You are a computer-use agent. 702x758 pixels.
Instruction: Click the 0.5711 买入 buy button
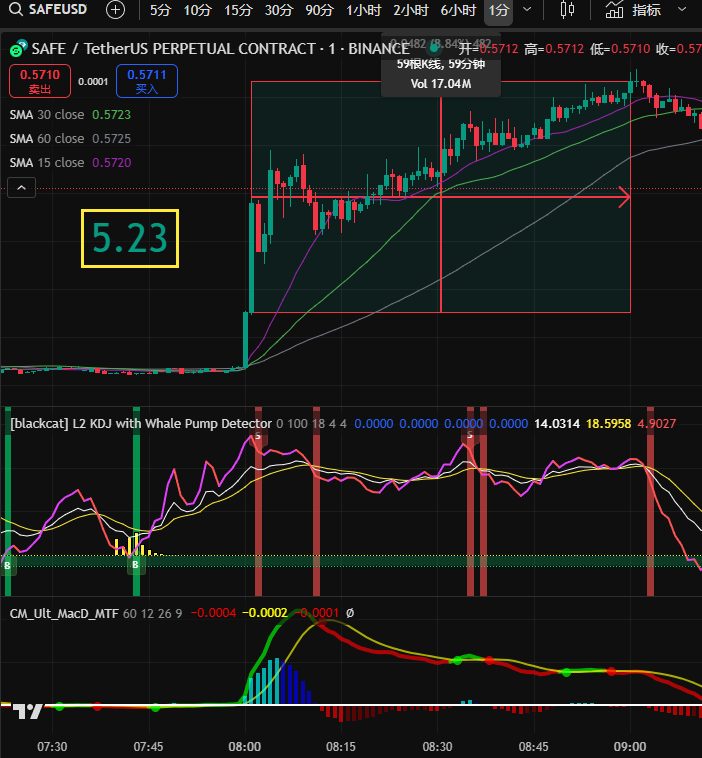click(146, 81)
